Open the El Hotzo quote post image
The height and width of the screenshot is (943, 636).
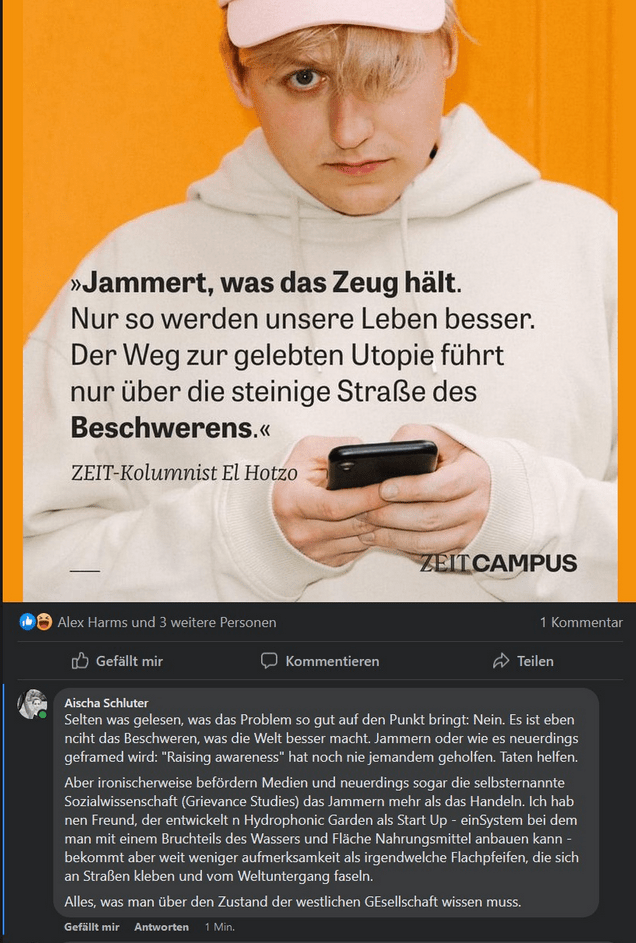[x=319, y=301]
